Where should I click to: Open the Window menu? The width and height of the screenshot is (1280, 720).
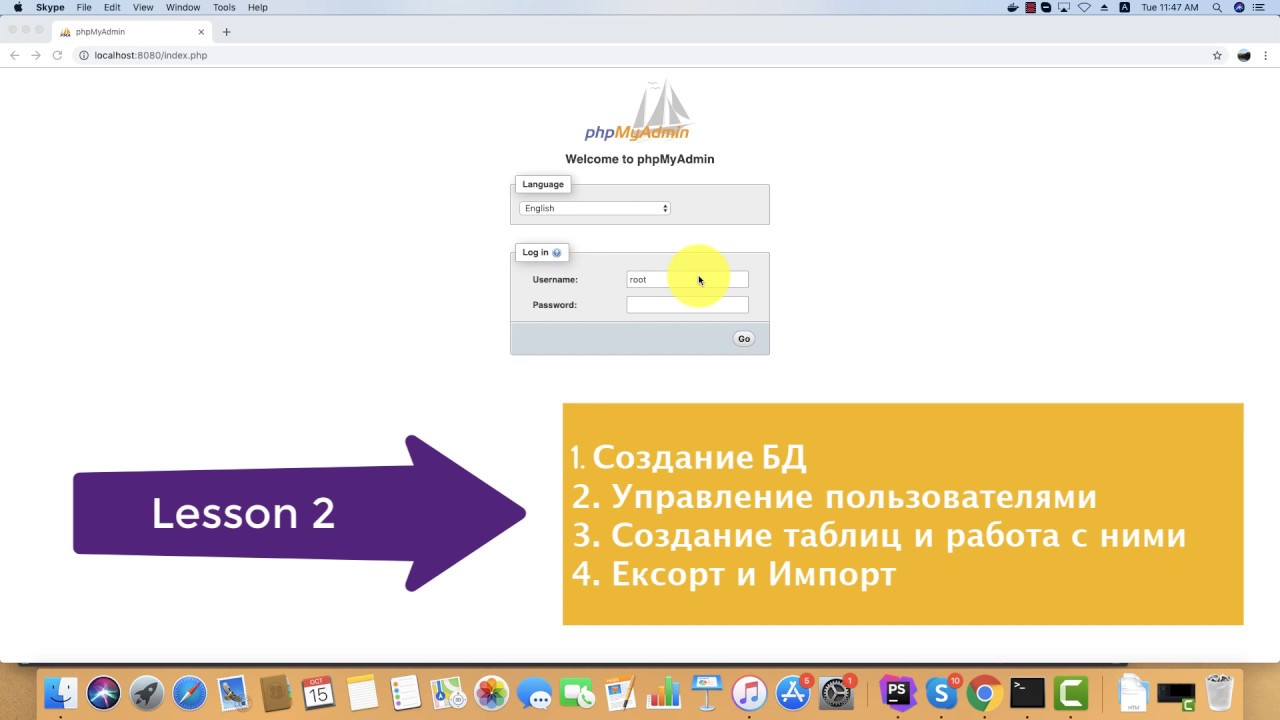click(183, 7)
